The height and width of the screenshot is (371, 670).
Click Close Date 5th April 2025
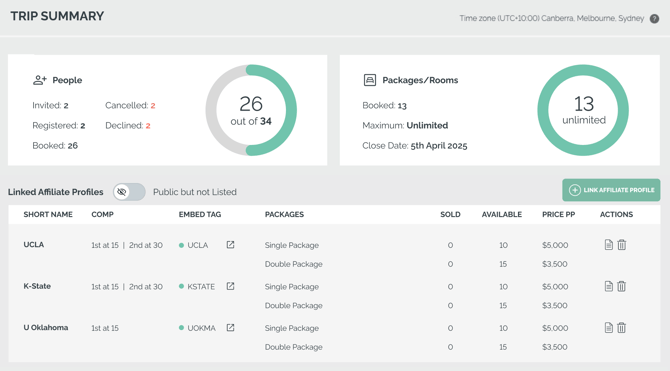click(415, 146)
